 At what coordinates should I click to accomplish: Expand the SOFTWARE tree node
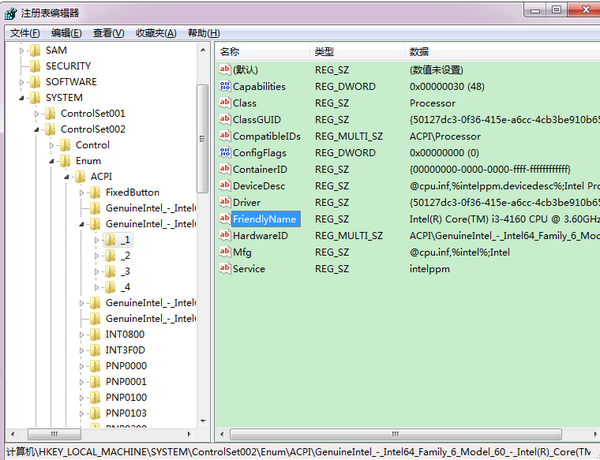[21, 82]
